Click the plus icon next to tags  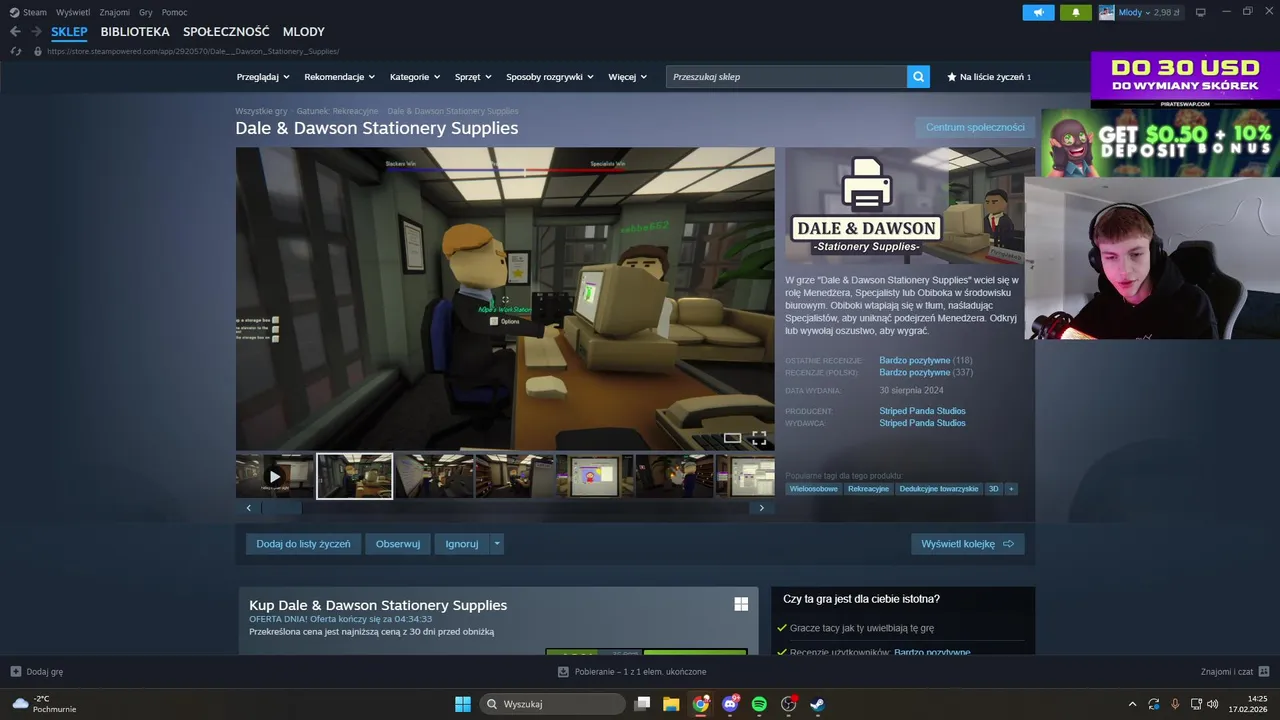point(1011,489)
